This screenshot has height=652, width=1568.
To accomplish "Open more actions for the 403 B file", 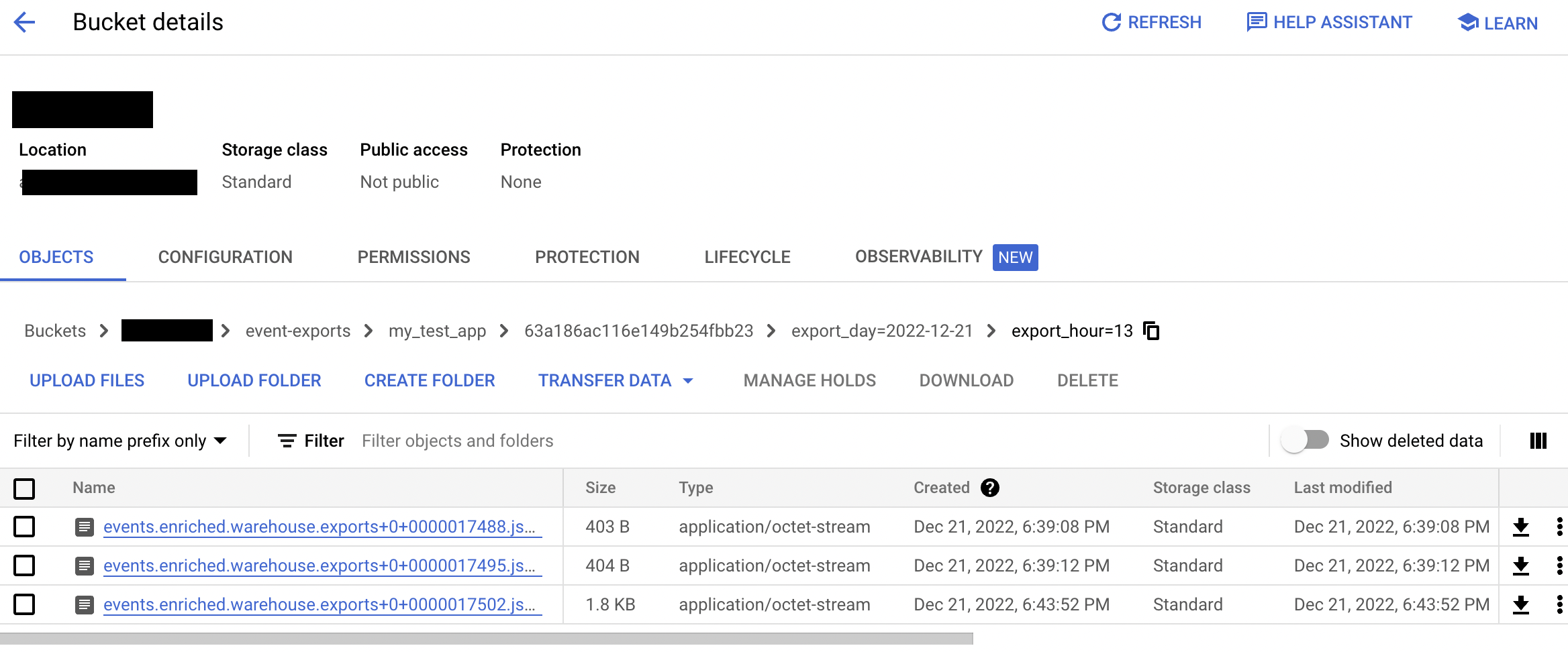I will point(1559,527).
